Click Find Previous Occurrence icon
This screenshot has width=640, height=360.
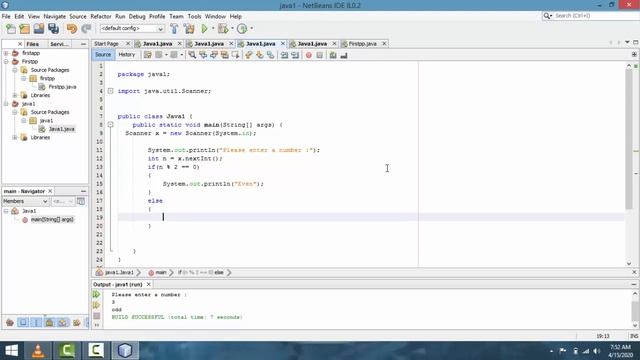tap(203, 55)
